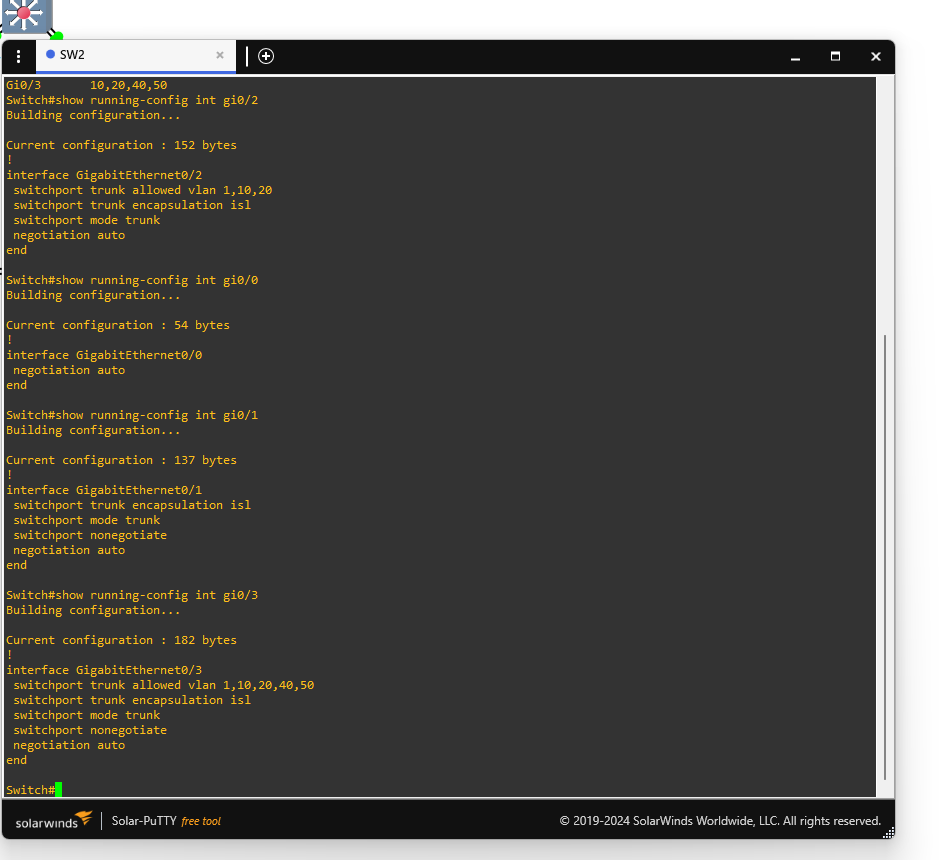942x860 pixels.
Task: Click 'Current configuration : 182 bytes' line
Action: pyautogui.click(x=121, y=641)
